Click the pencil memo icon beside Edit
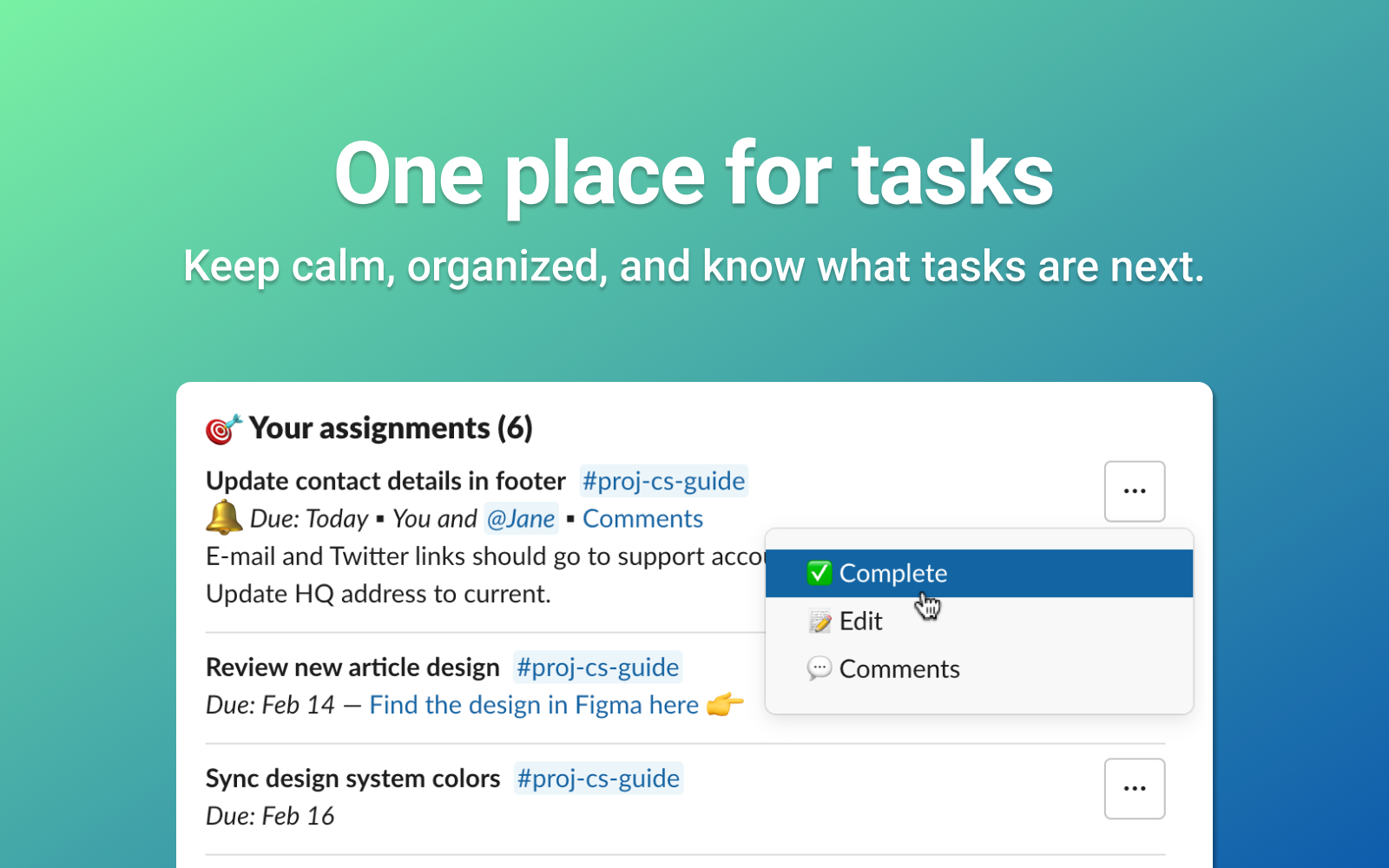Image resolution: width=1389 pixels, height=868 pixels. (819, 621)
